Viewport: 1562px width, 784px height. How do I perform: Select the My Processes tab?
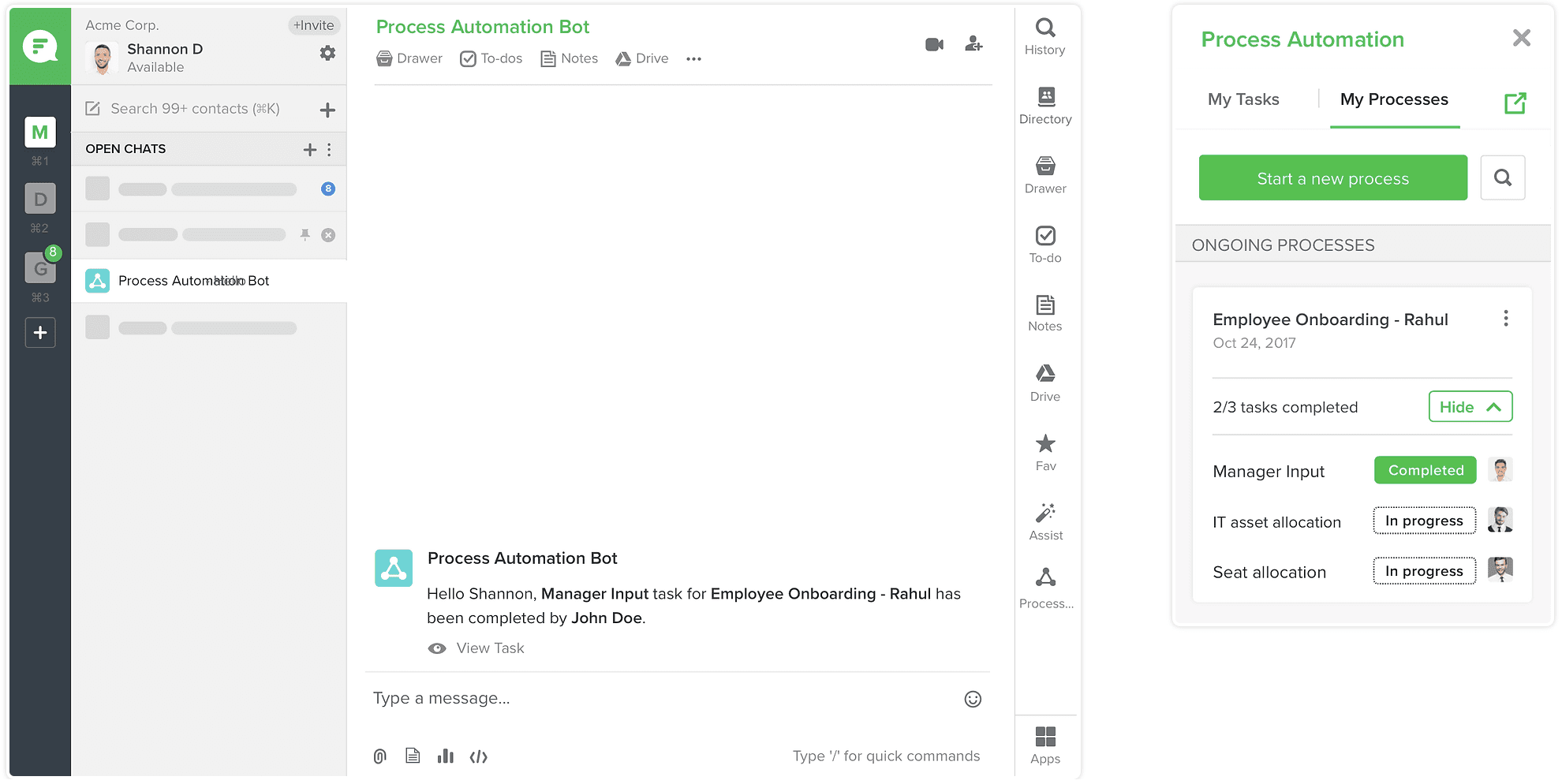[x=1394, y=99]
